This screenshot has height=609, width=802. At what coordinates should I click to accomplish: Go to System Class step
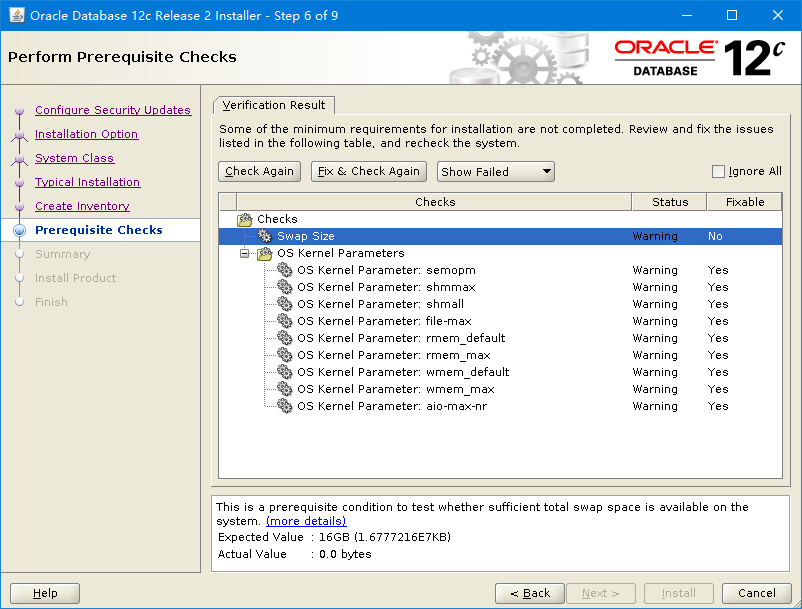coord(75,158)
